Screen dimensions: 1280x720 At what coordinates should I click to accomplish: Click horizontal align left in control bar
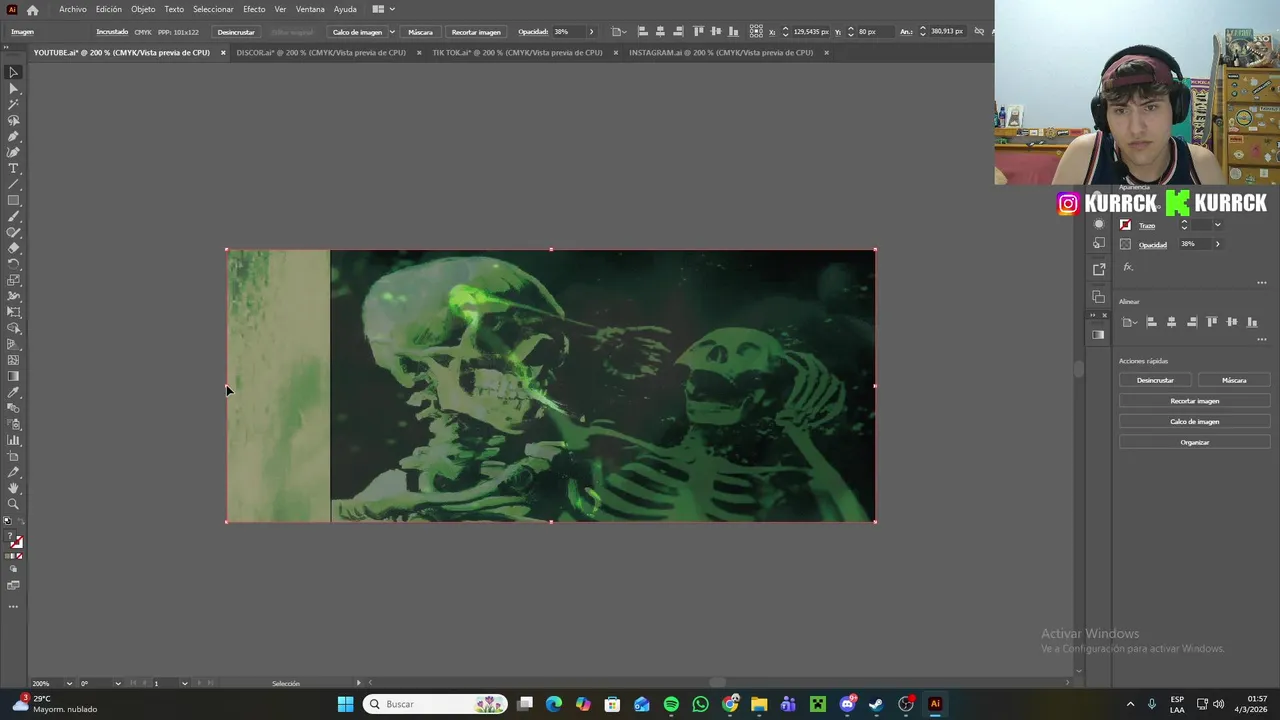tap(642, 32)
